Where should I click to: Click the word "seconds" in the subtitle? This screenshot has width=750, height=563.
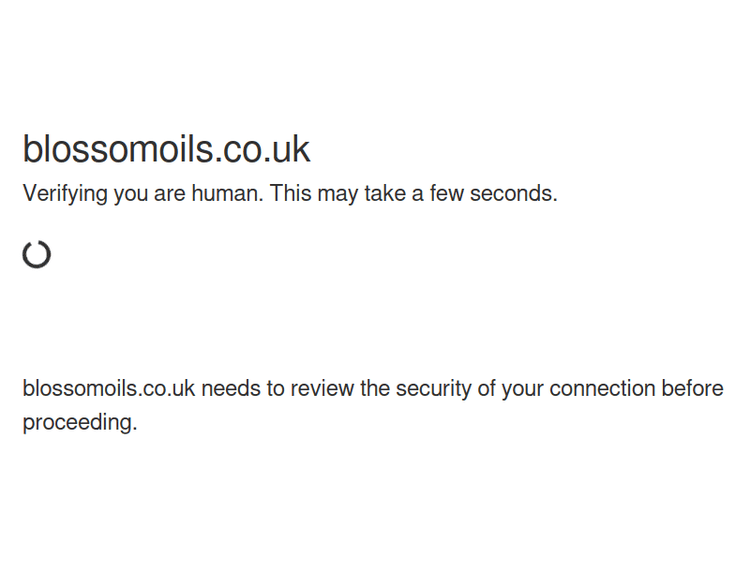point(513,194)
